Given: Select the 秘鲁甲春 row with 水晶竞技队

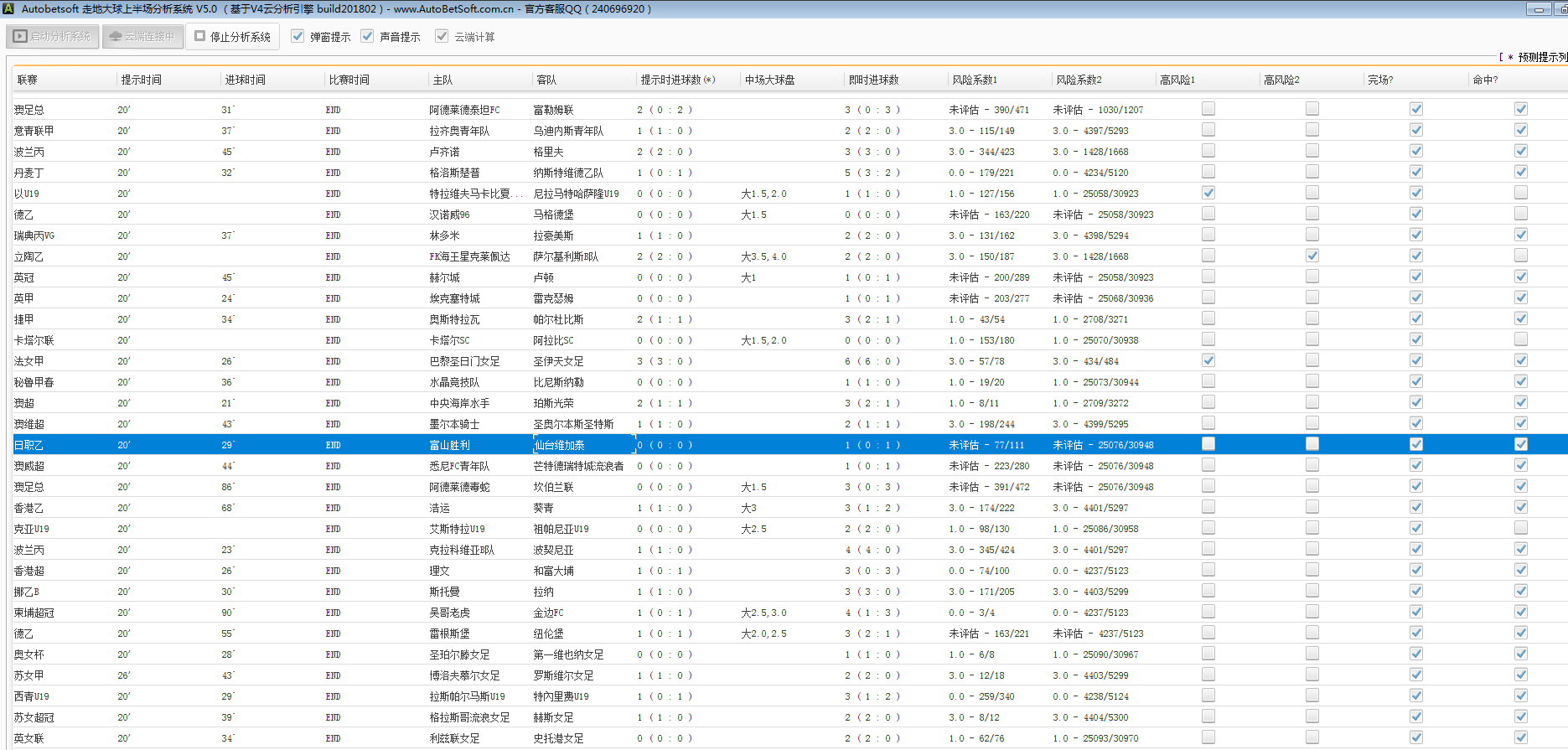Looking at the screenshot, I should point(454,382).
